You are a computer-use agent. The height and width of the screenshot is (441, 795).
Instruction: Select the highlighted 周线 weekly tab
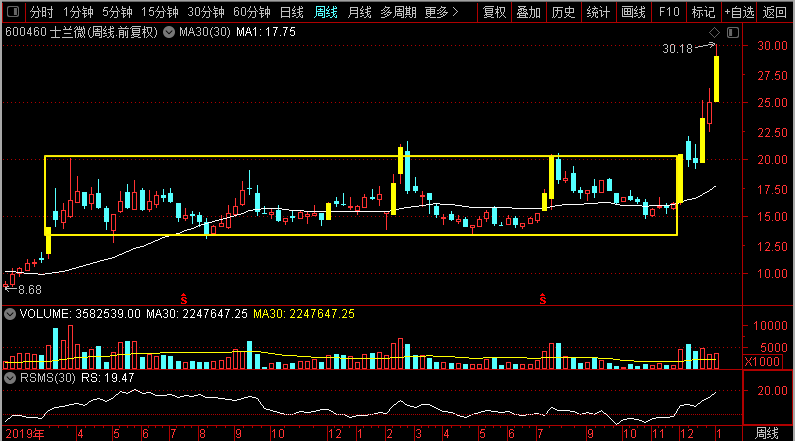point(326,12)
